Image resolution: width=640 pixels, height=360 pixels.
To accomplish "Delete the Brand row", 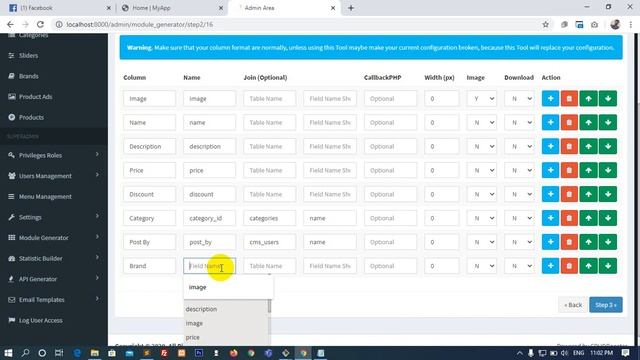I will tap(569, 266).
